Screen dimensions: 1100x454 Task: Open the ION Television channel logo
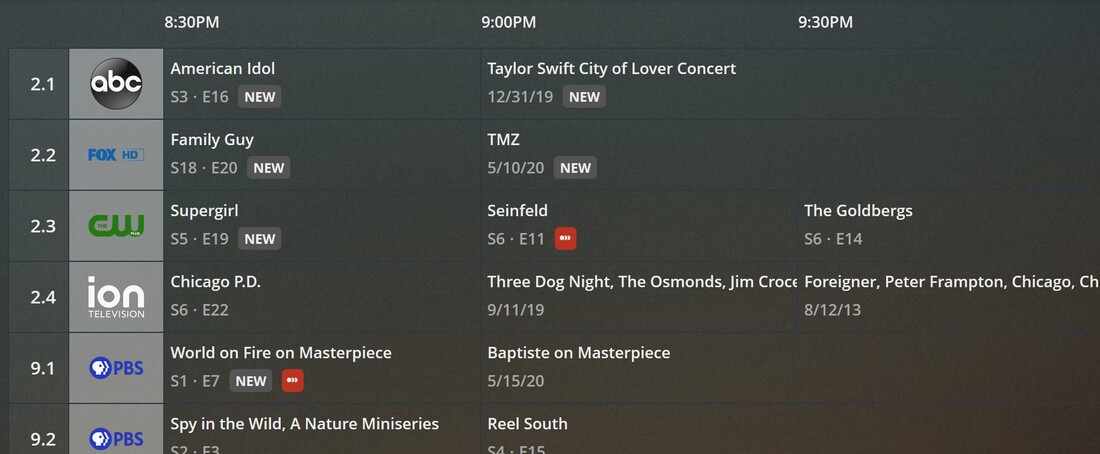[116, 297]
